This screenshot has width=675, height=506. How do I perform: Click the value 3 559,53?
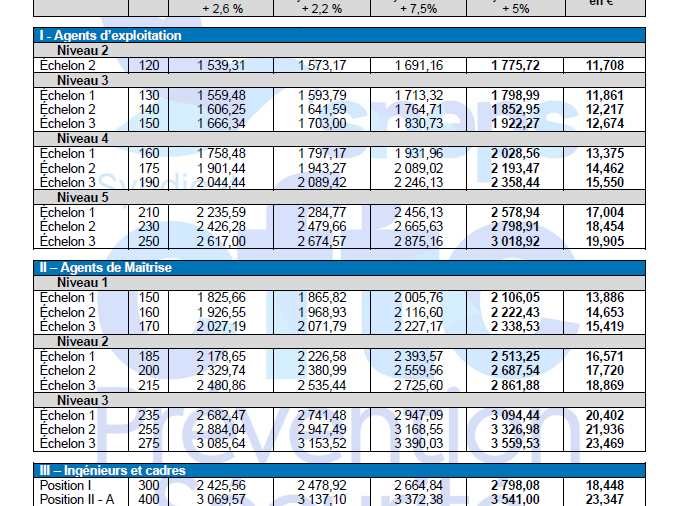pos(516,444)
